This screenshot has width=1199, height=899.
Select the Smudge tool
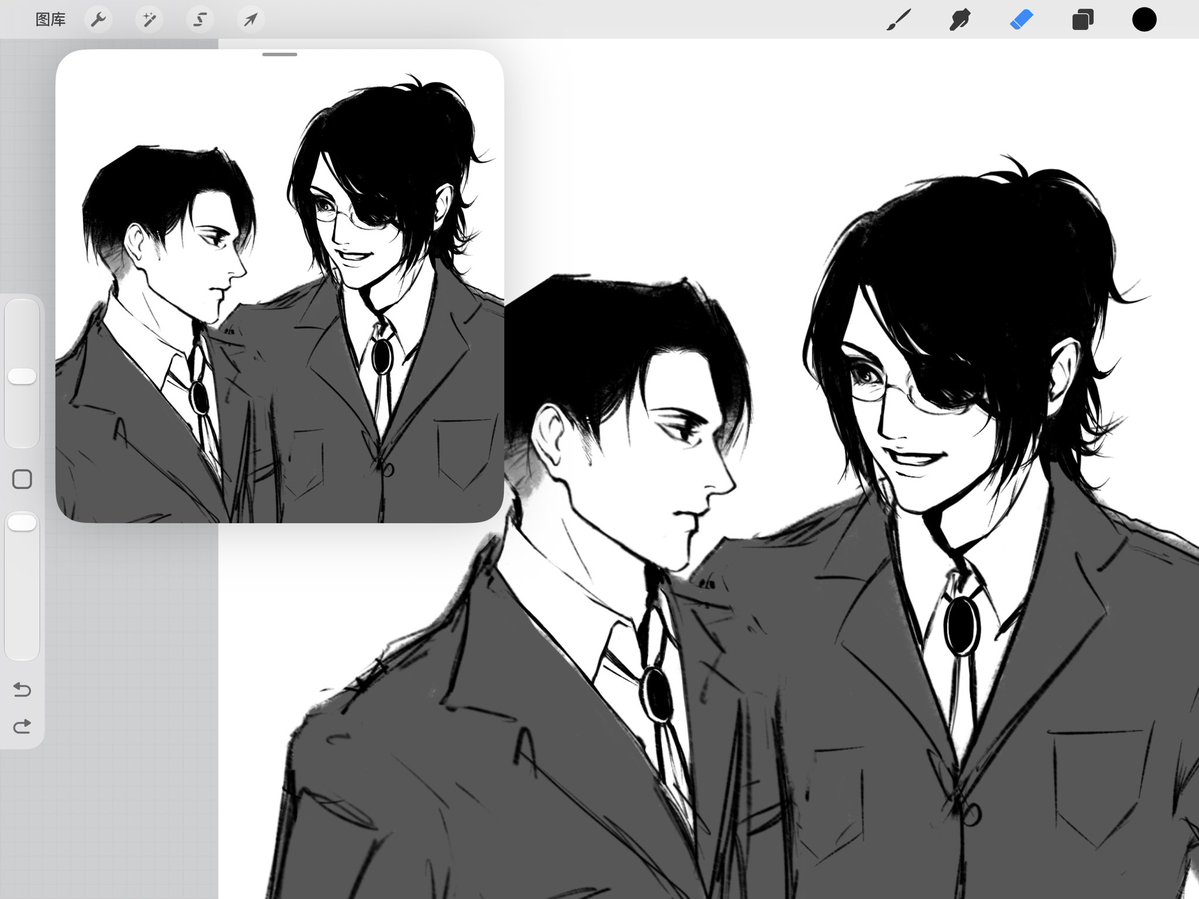(x=960, y=20)
